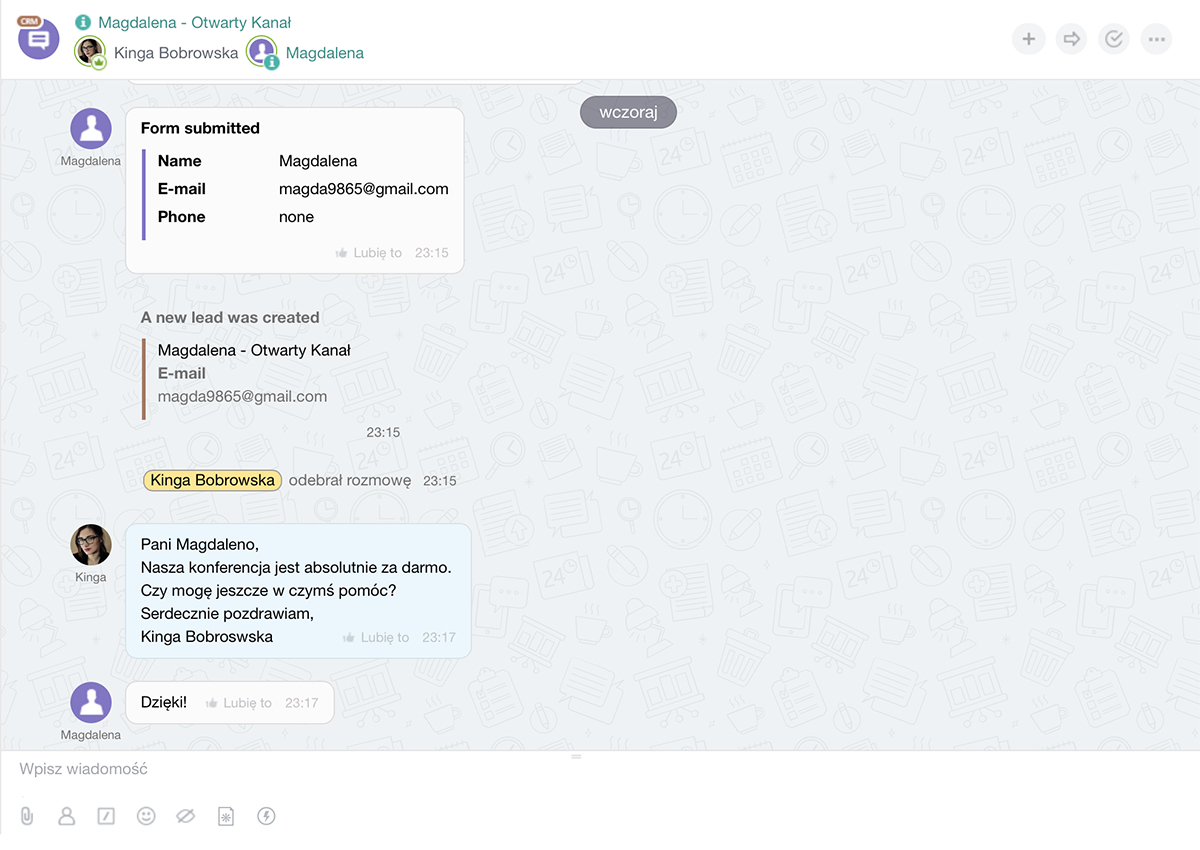Click the input area resize handle

(x=576, y=756)
